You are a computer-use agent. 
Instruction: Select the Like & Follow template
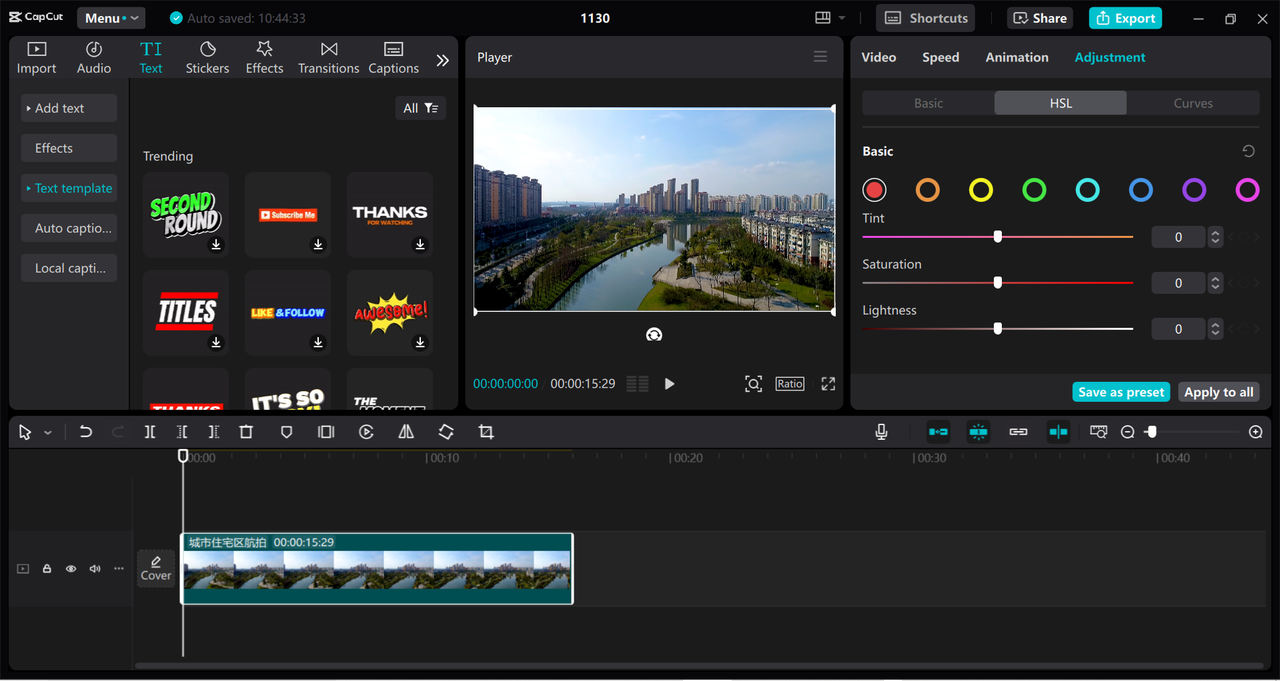pos(288,313)
